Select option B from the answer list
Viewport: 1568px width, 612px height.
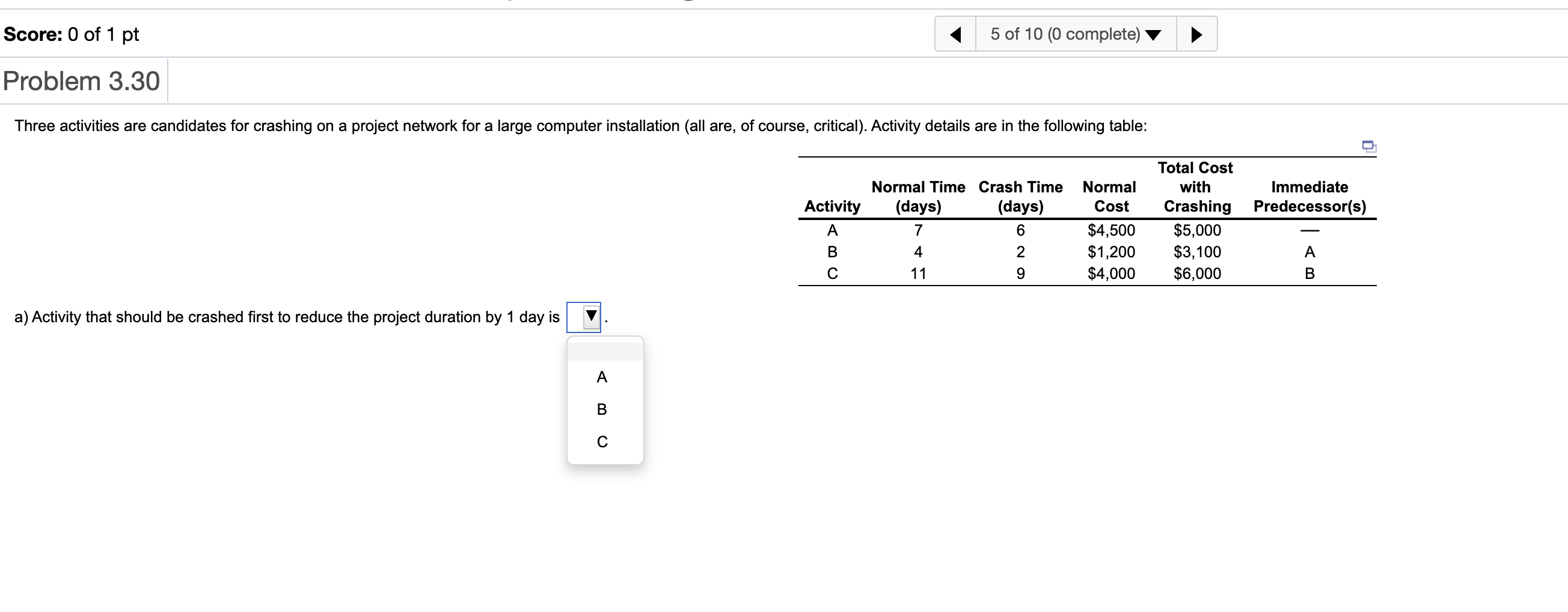601,409
